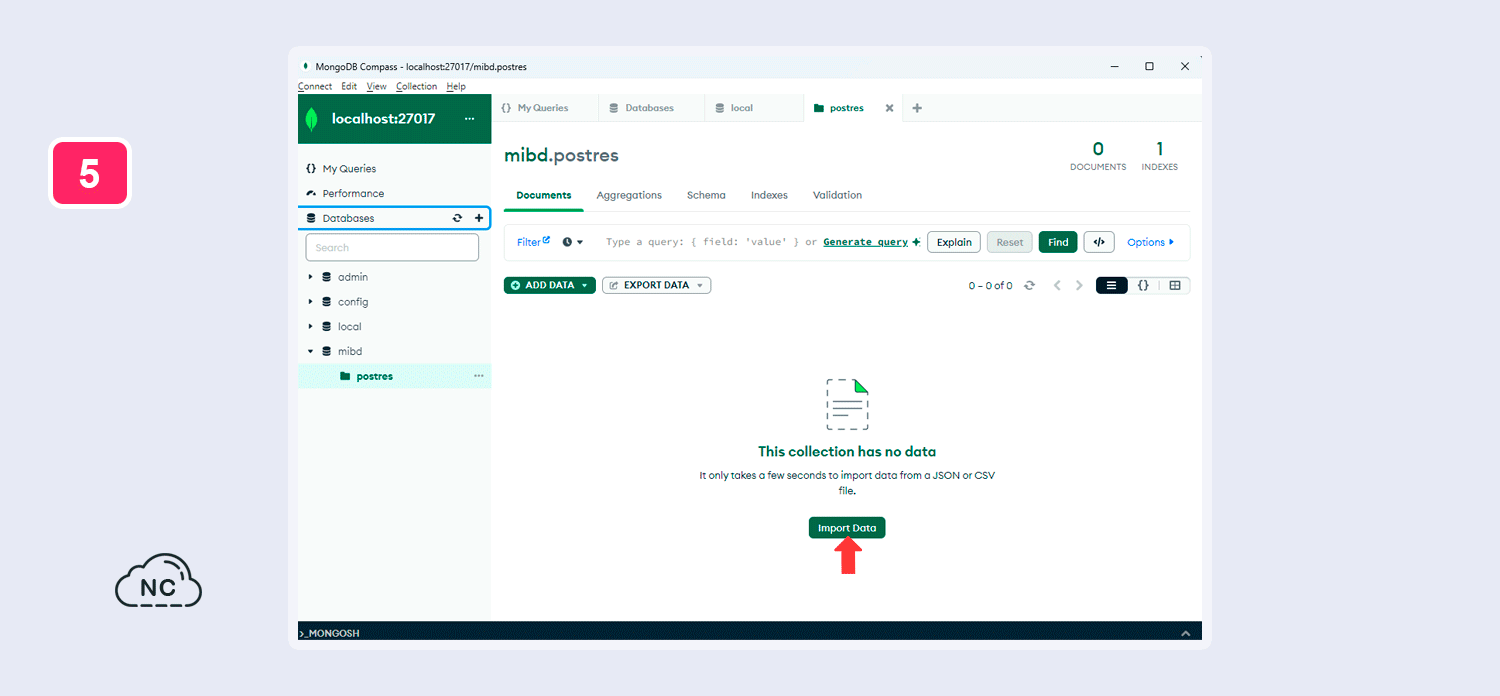Click the config database icon
This screenshot has width=1500, height=696.
pos(326,302)
